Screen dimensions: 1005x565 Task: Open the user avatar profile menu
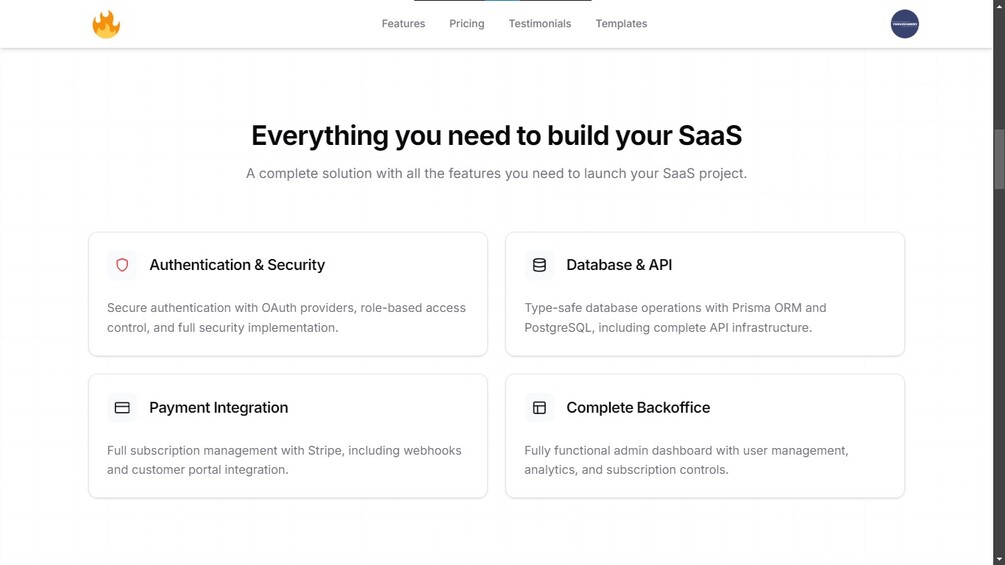click(904, 24)
